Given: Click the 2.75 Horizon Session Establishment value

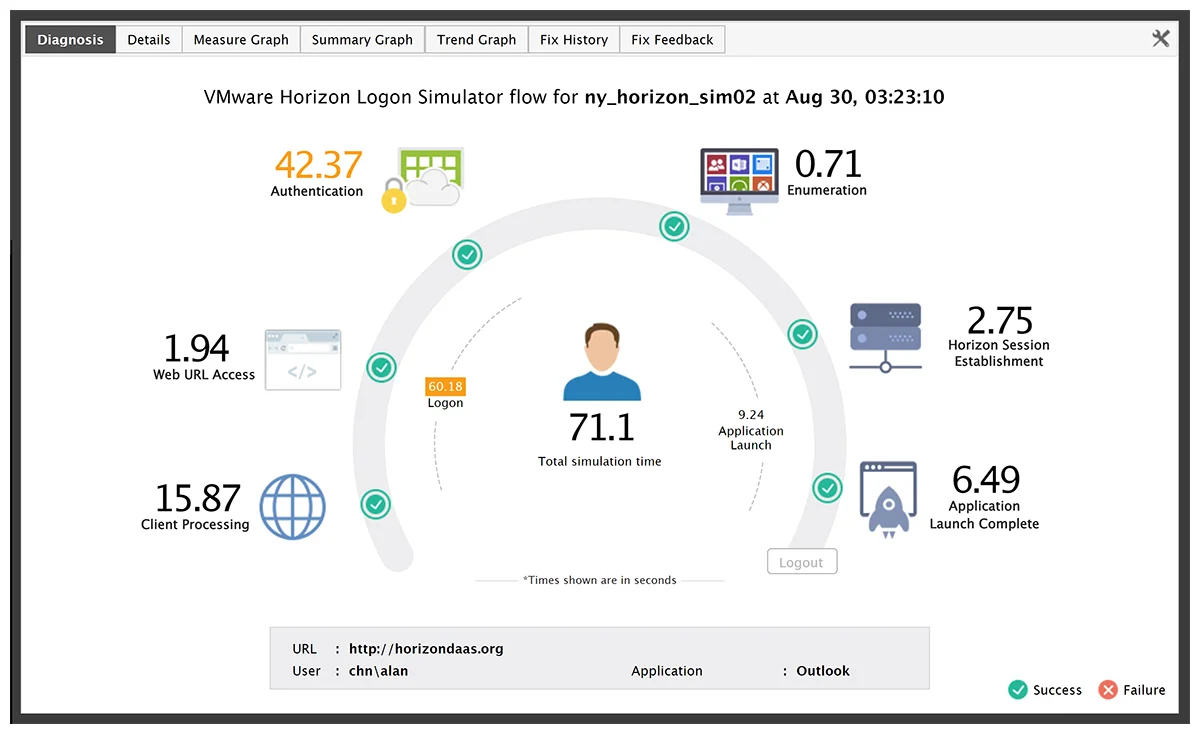Looking at the screenshot, I should tap(1000, 320).
